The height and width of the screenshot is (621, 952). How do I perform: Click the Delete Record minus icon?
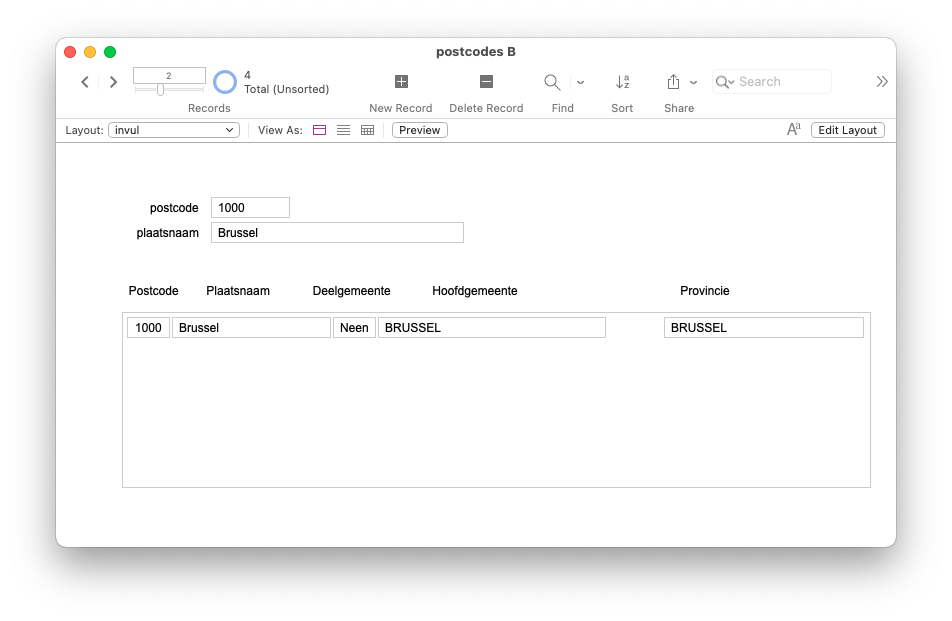pyautogui.click(x=486, y=82)
